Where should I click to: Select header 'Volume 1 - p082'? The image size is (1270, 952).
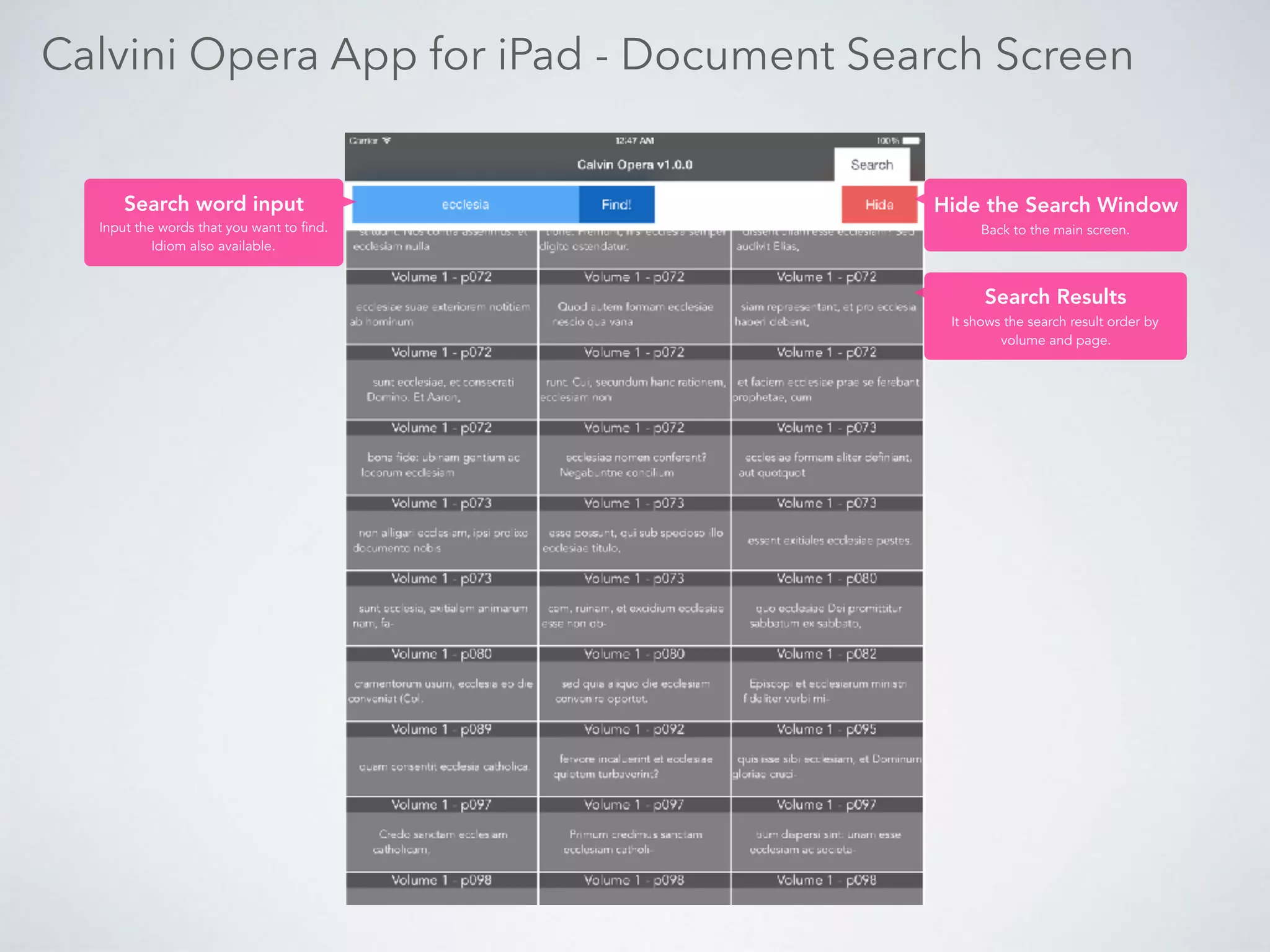827,654
